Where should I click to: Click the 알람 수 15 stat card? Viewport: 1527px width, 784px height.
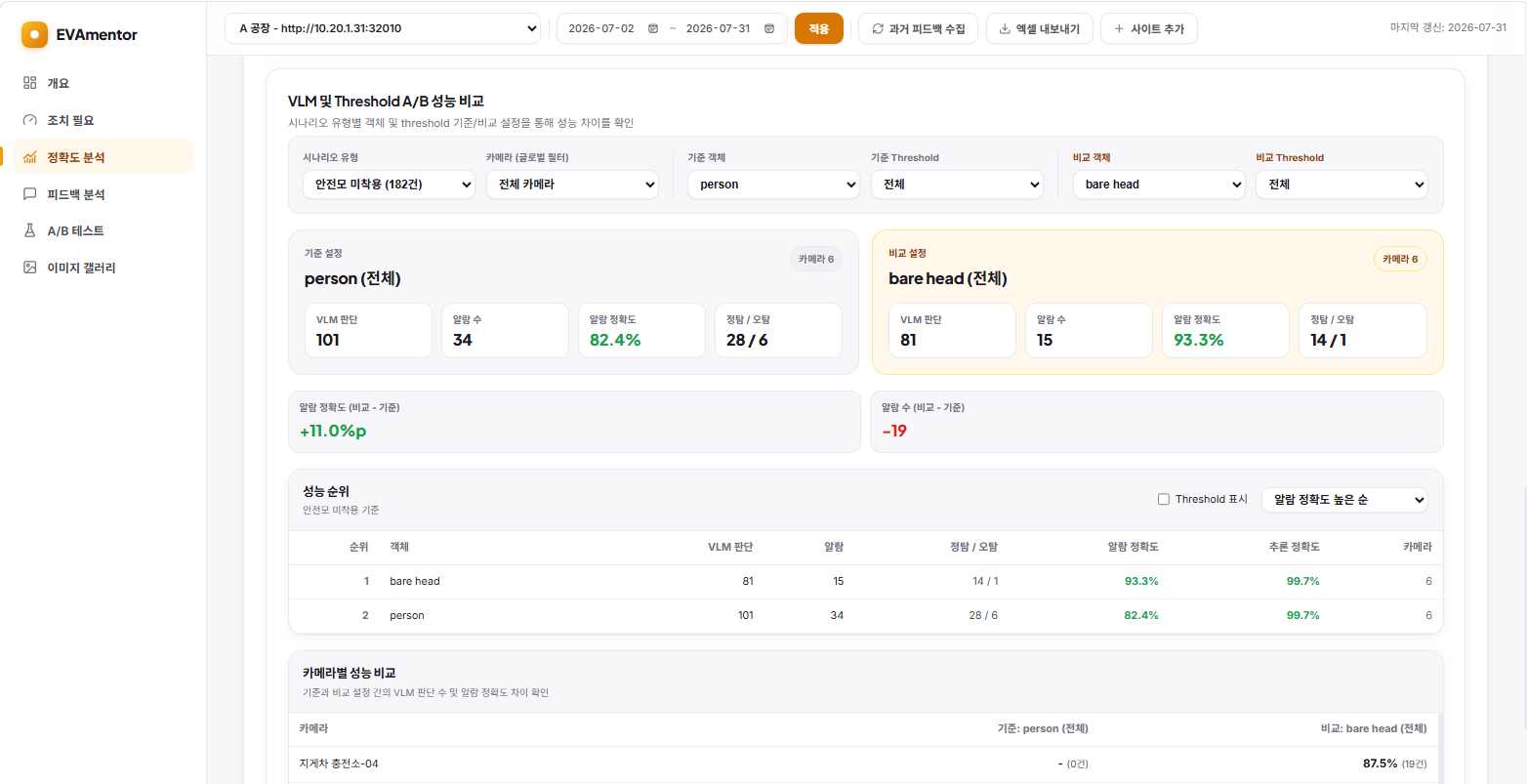pyautogui.click(x=1089, y=331)
